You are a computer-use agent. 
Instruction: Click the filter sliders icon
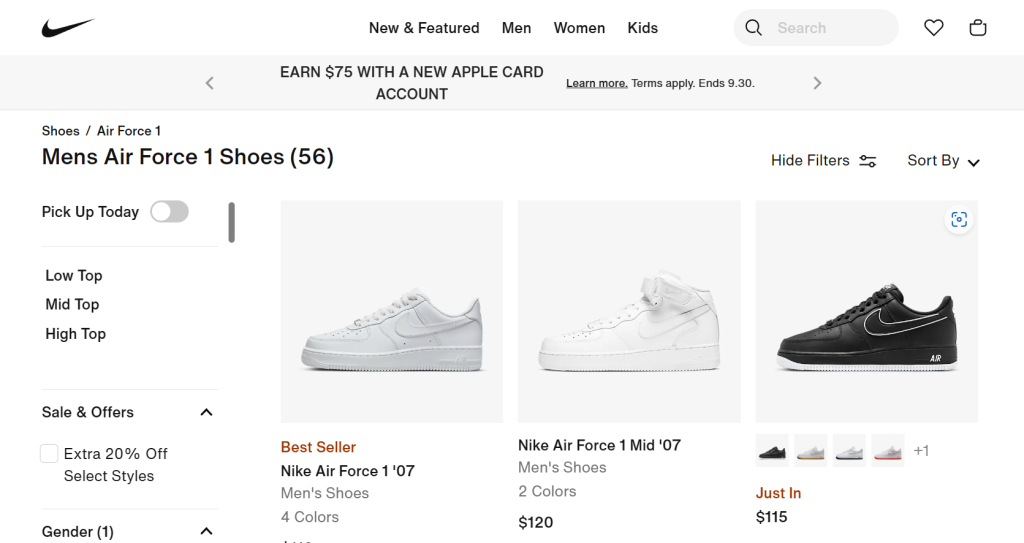pyautogui.click(x=868, y=161)
